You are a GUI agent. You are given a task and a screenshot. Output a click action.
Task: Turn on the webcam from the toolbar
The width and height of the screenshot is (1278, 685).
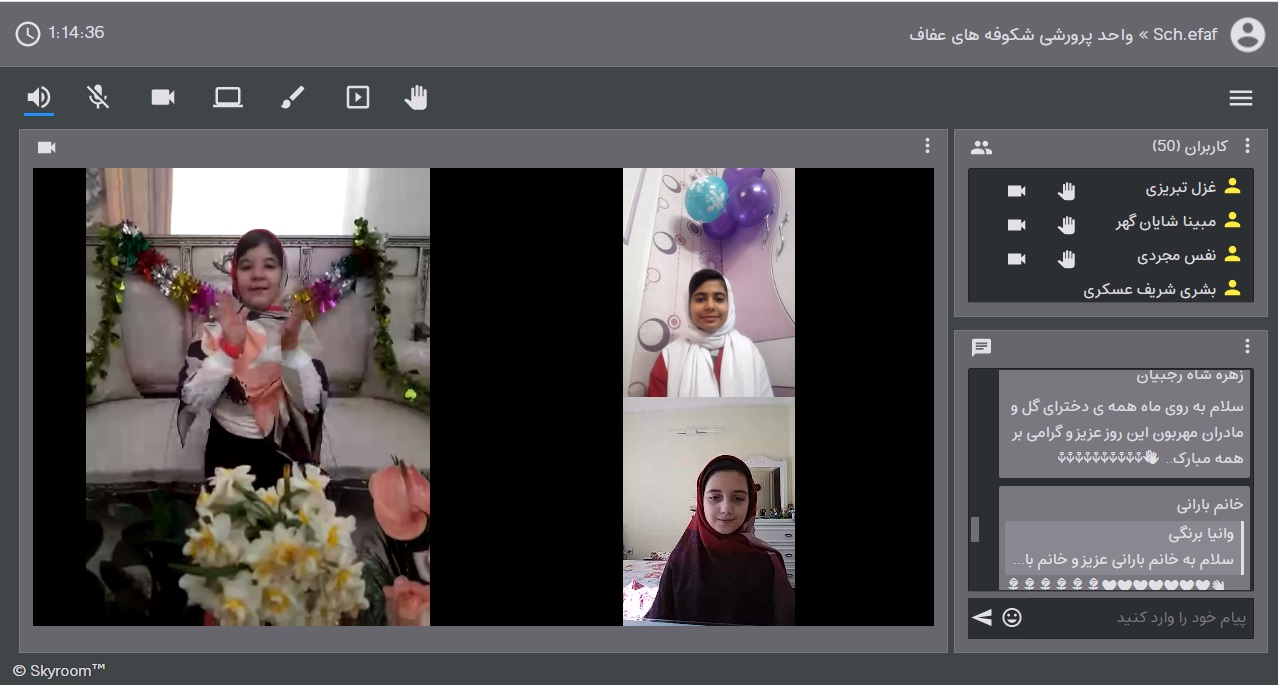pyautogui.click(x=163, y=97)
